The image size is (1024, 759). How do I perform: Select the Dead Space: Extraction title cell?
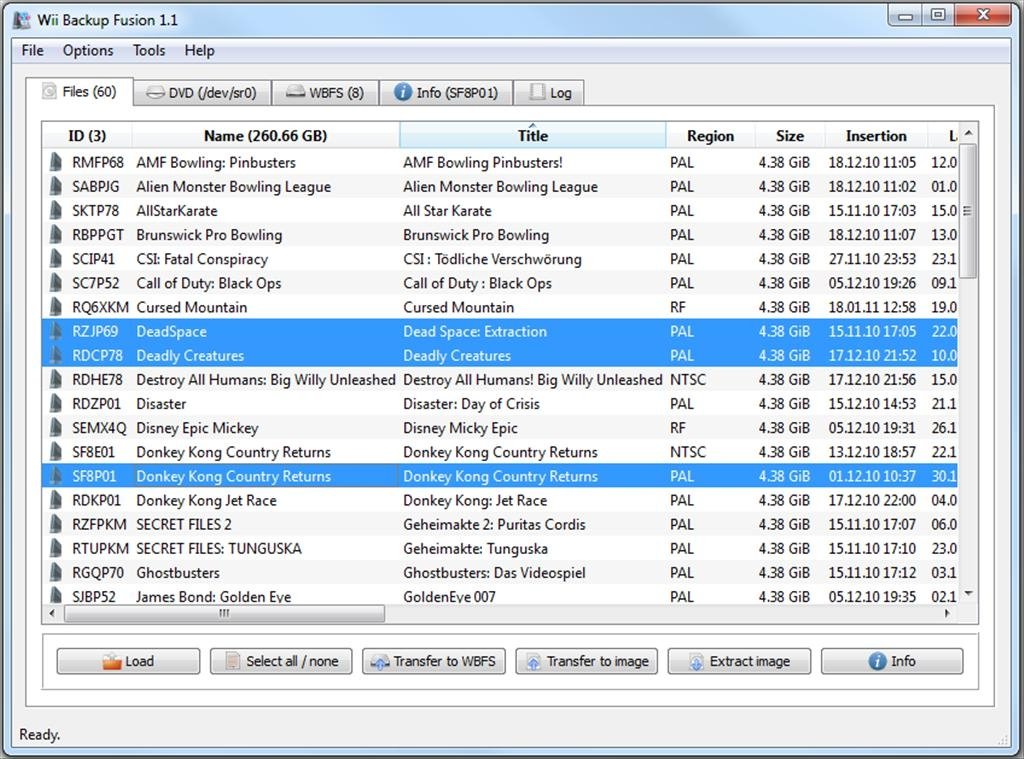[533, 331]
